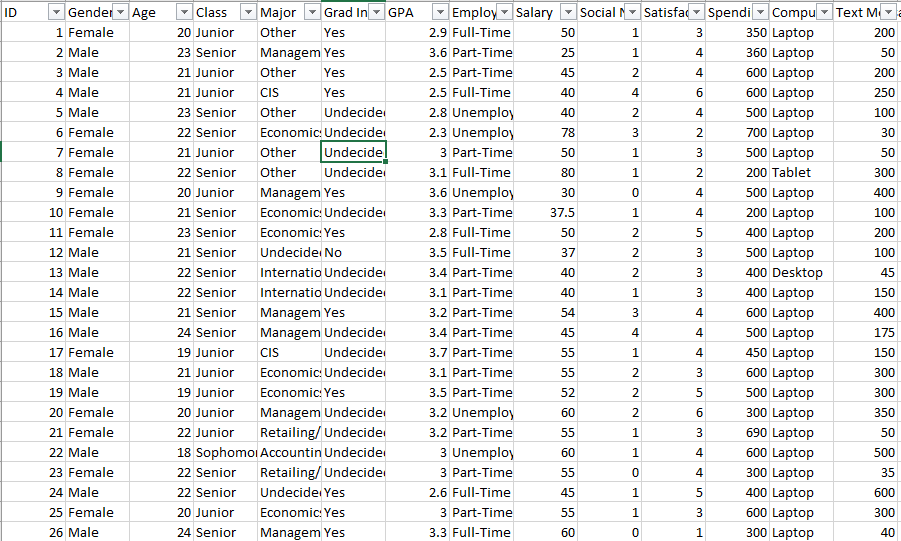Select the spending value 690 in row ID 21
Viewport: 901px width, 541px height.
737,433
